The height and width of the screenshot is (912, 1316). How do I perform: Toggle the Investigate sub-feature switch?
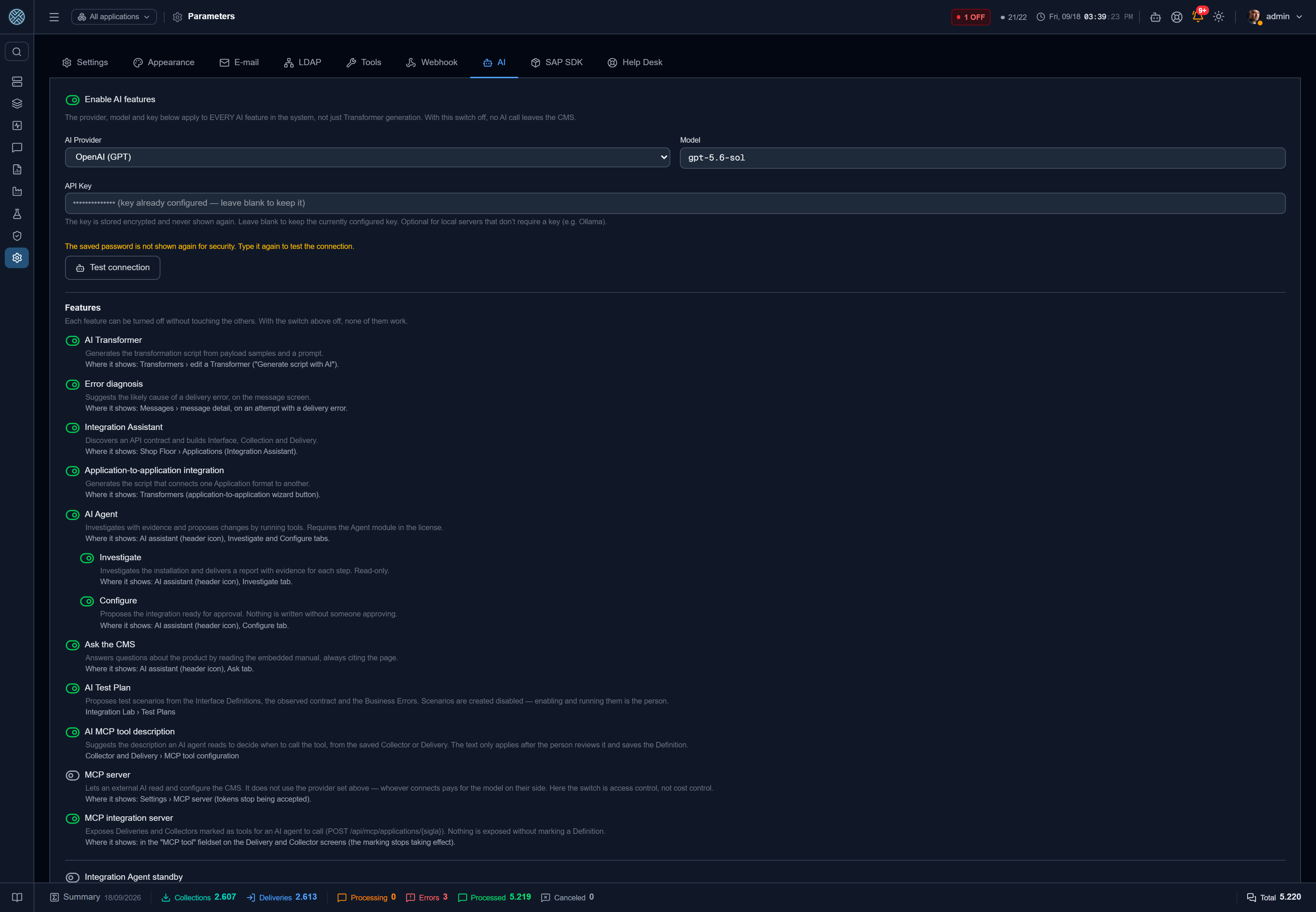tap(87, 558)
